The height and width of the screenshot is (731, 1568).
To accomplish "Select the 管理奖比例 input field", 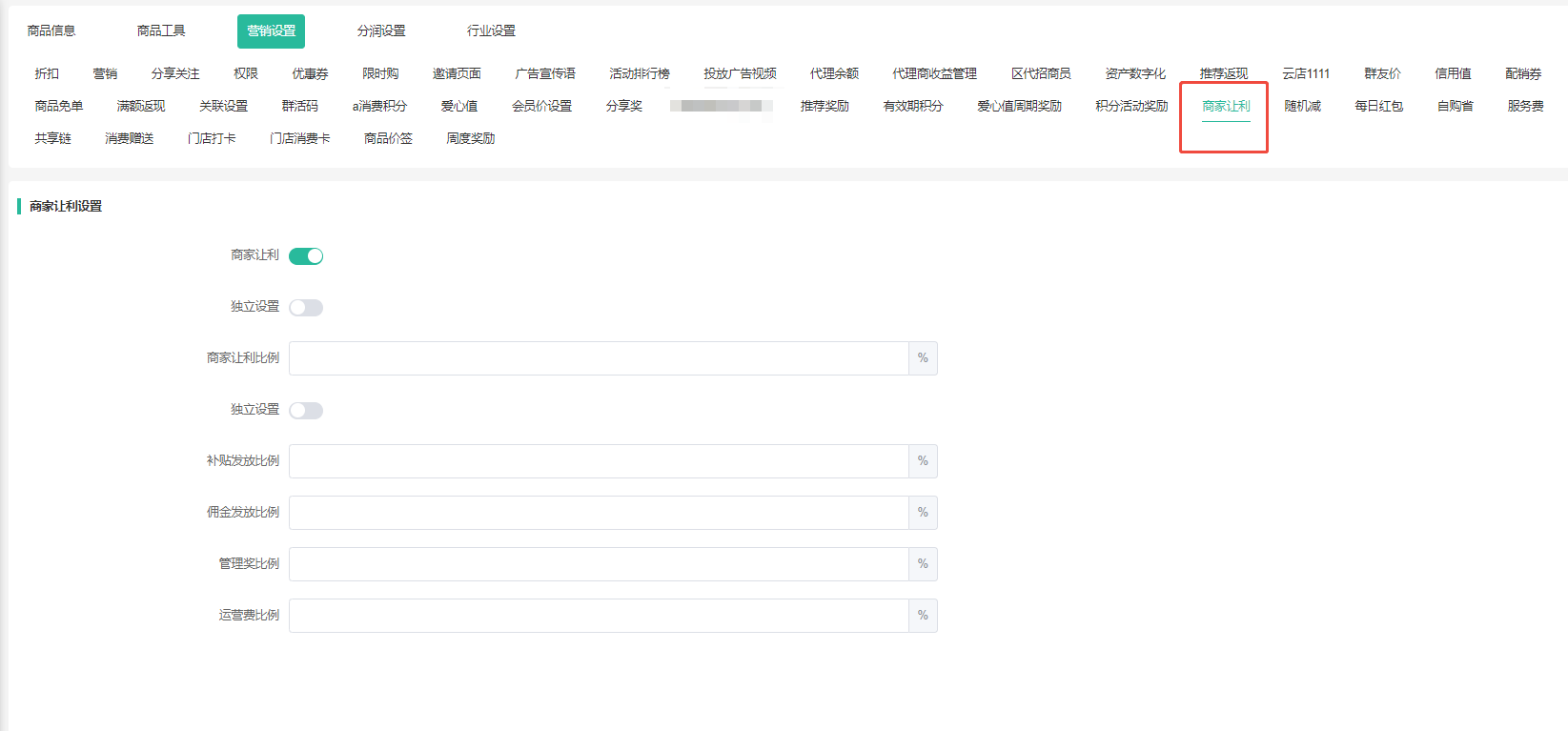I will coord(599,564).
